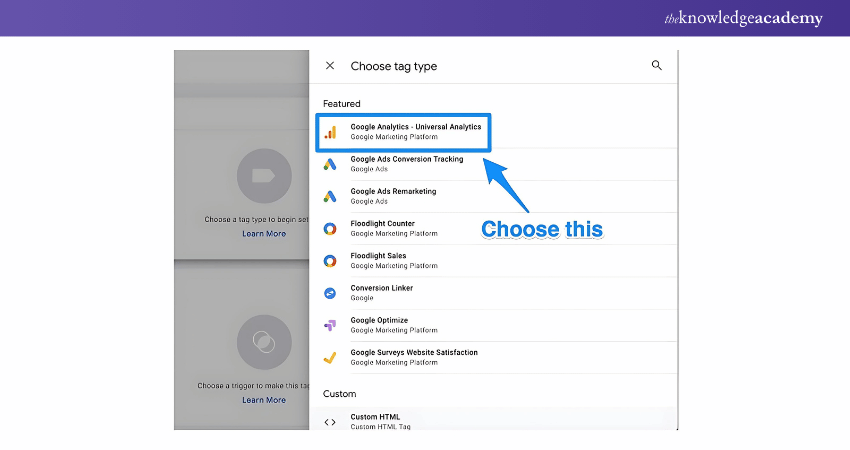Open search in tag type panel
This screenshot has height=450, width=850.
point(657,65)
